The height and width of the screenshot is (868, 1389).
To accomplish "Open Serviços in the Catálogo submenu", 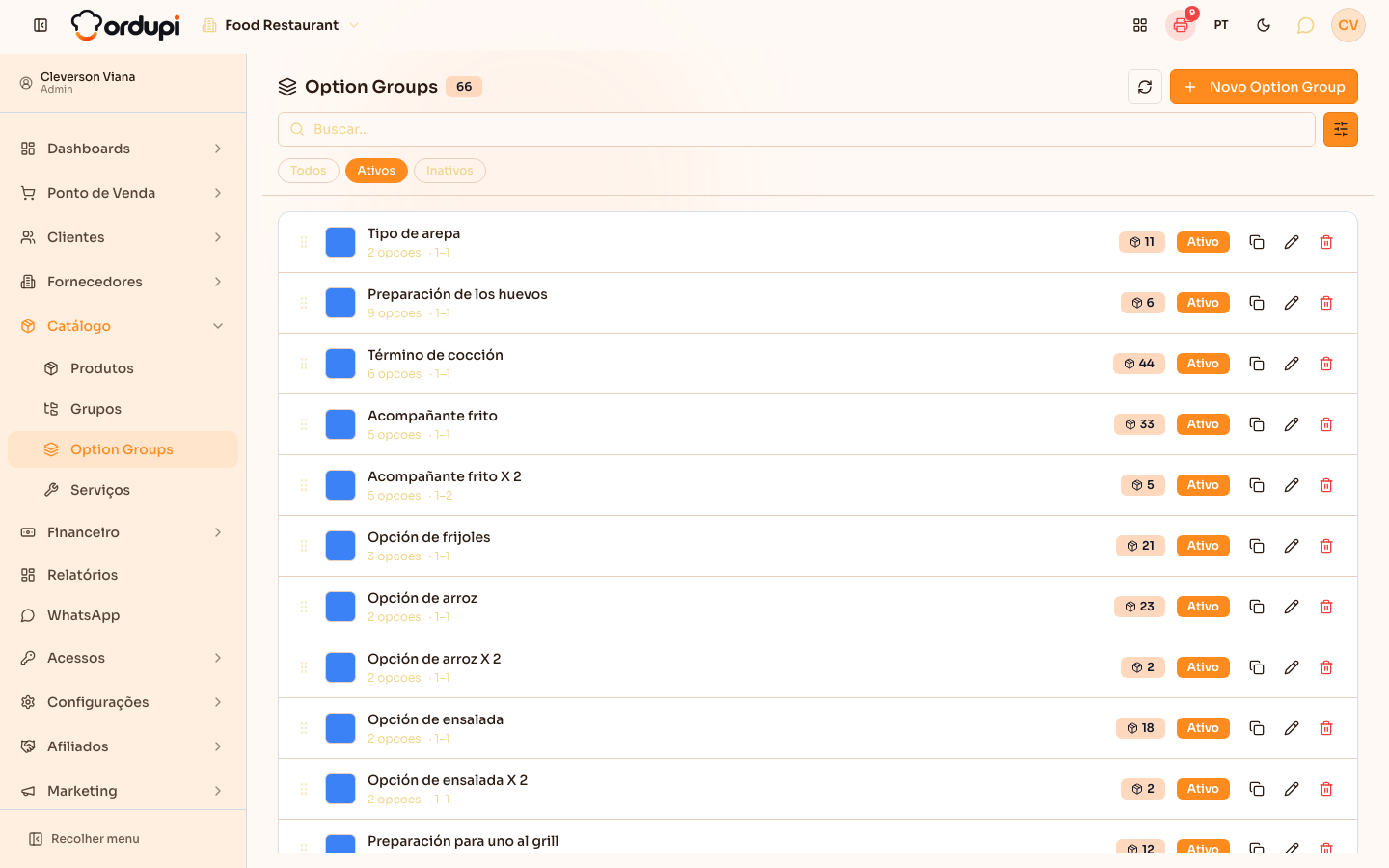I will (x=123, y=490).
